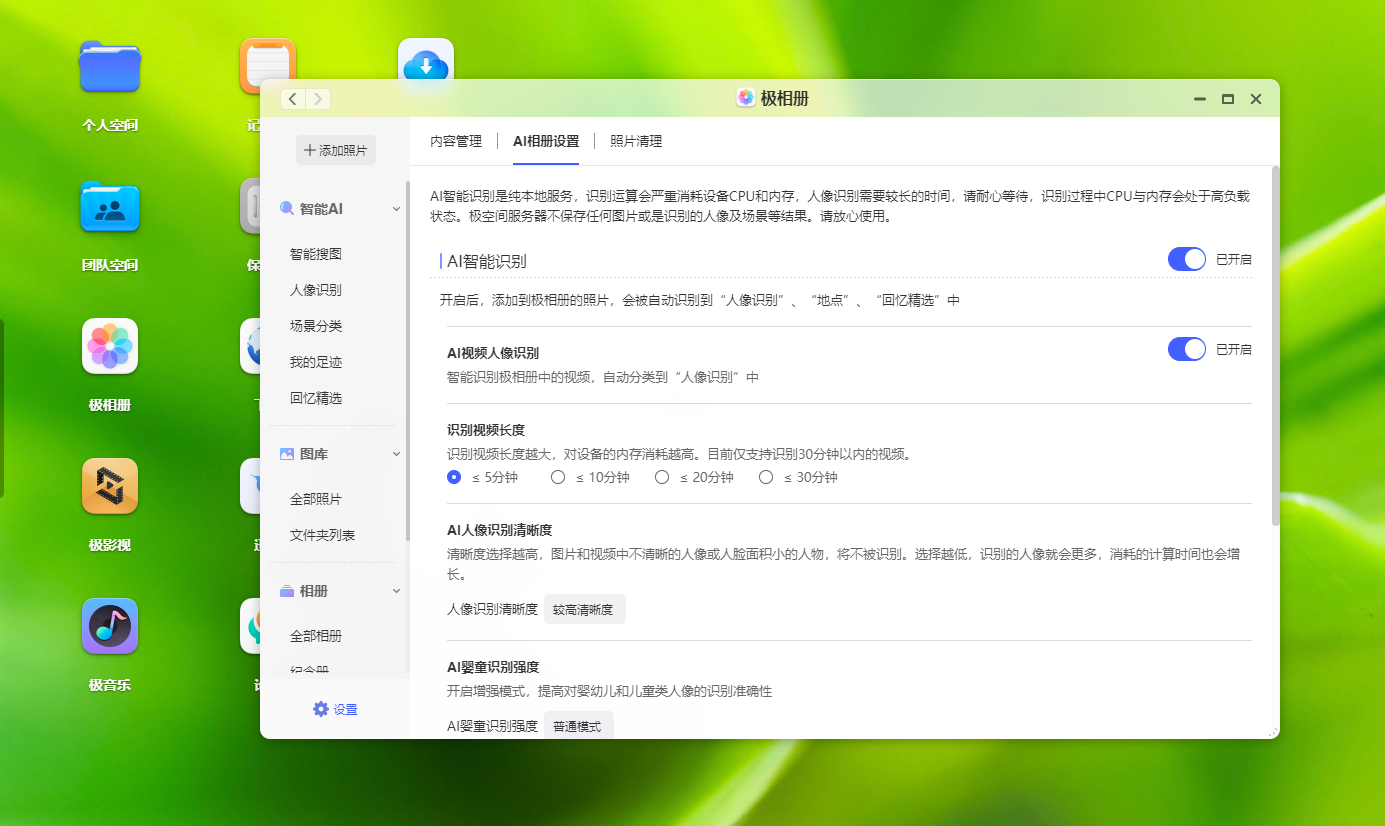Viewport: 1385px width, 826px height.
Task: Open the cloud download desktop icon
Action: (x=426, y=60)
